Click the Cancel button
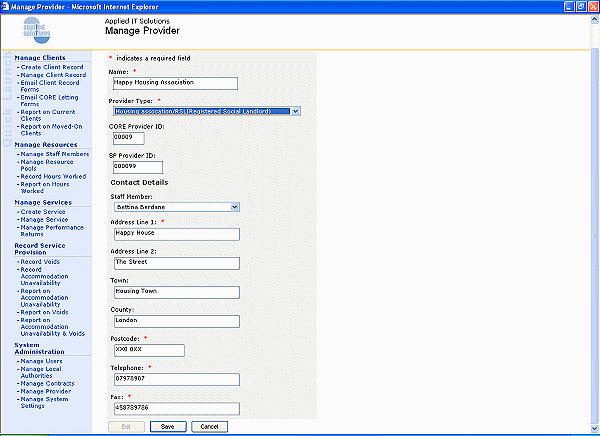The image size is (600, 436). 209,426
